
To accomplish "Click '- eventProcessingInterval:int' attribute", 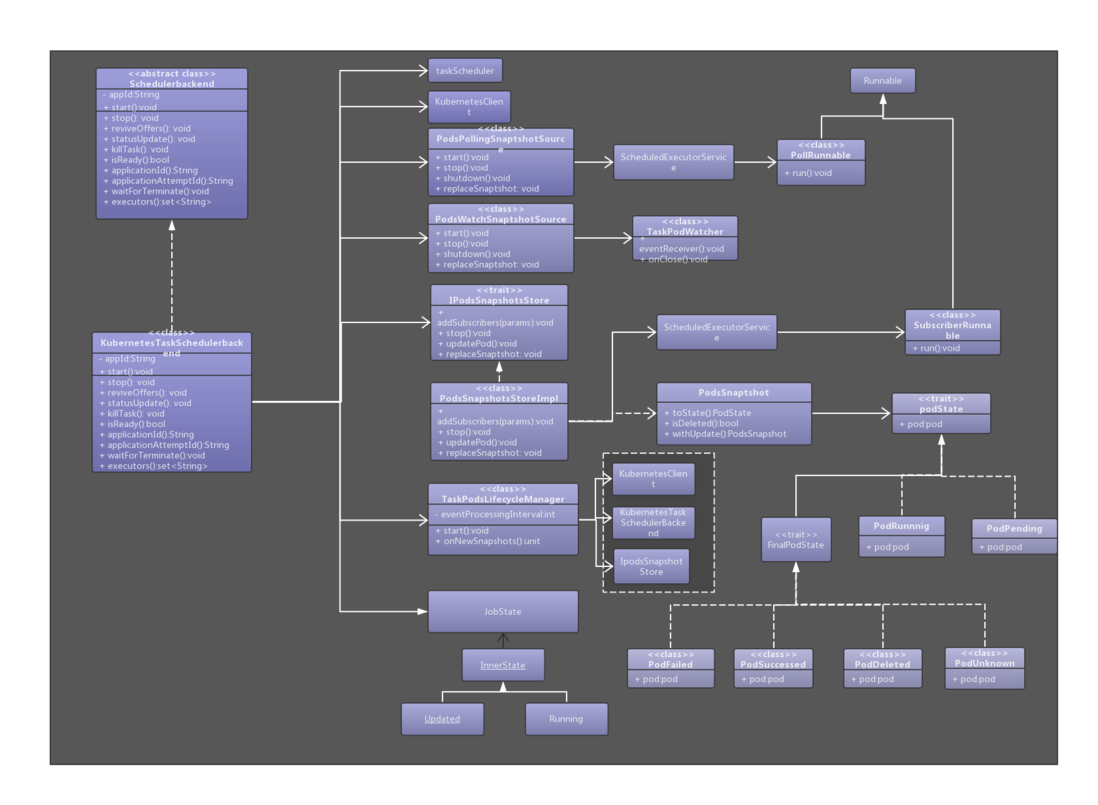I will point(495,514).
